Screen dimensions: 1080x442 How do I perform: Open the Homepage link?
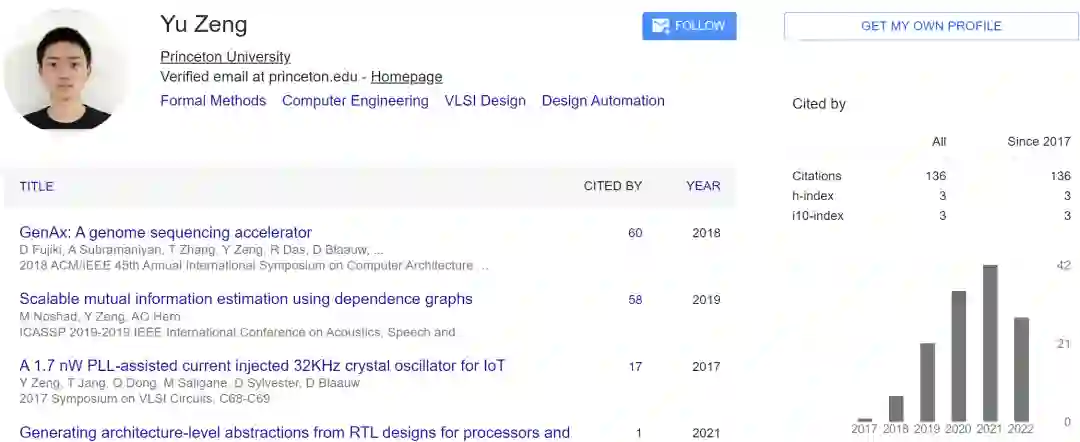406,77
